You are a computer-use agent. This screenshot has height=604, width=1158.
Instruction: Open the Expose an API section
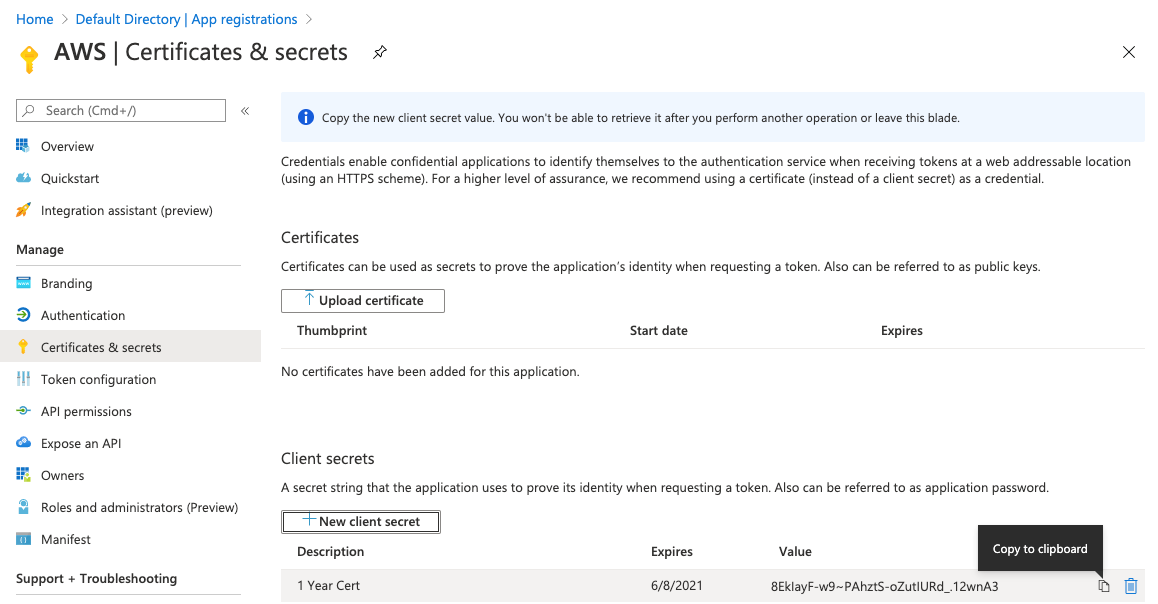[86, 443]
